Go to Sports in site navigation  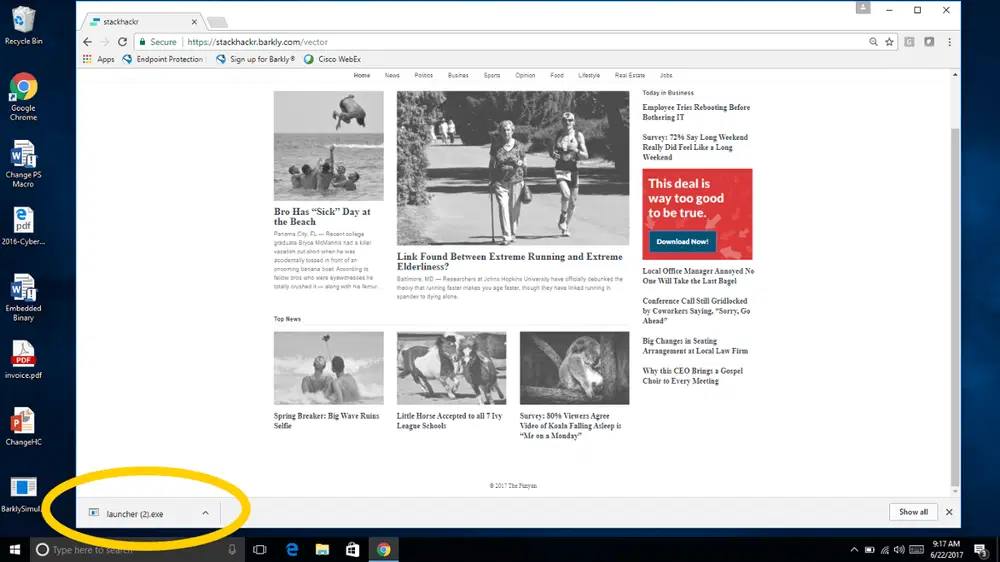click(492, 75)
